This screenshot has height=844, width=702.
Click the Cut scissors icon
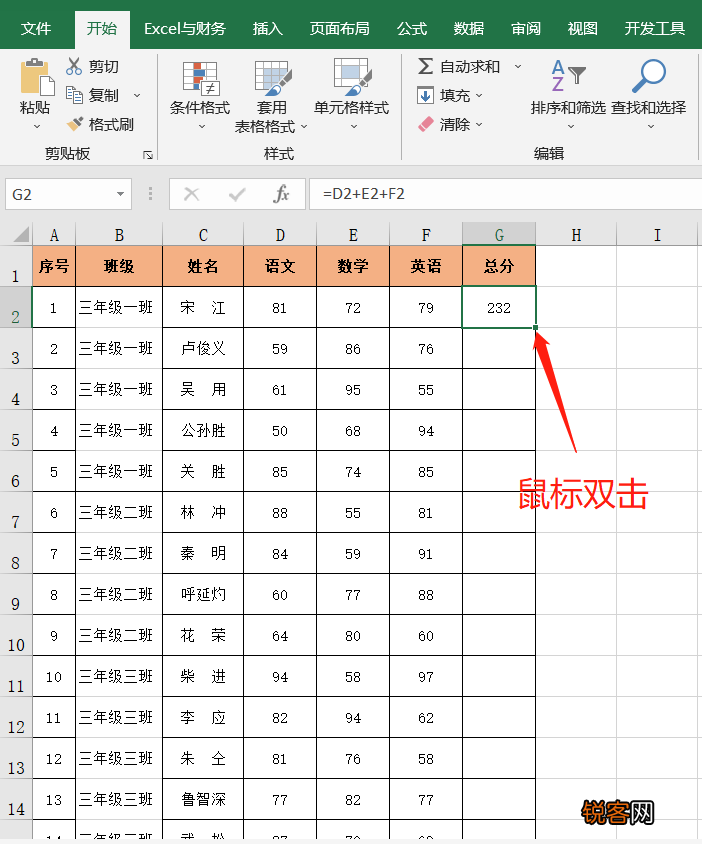pos(74,66)
